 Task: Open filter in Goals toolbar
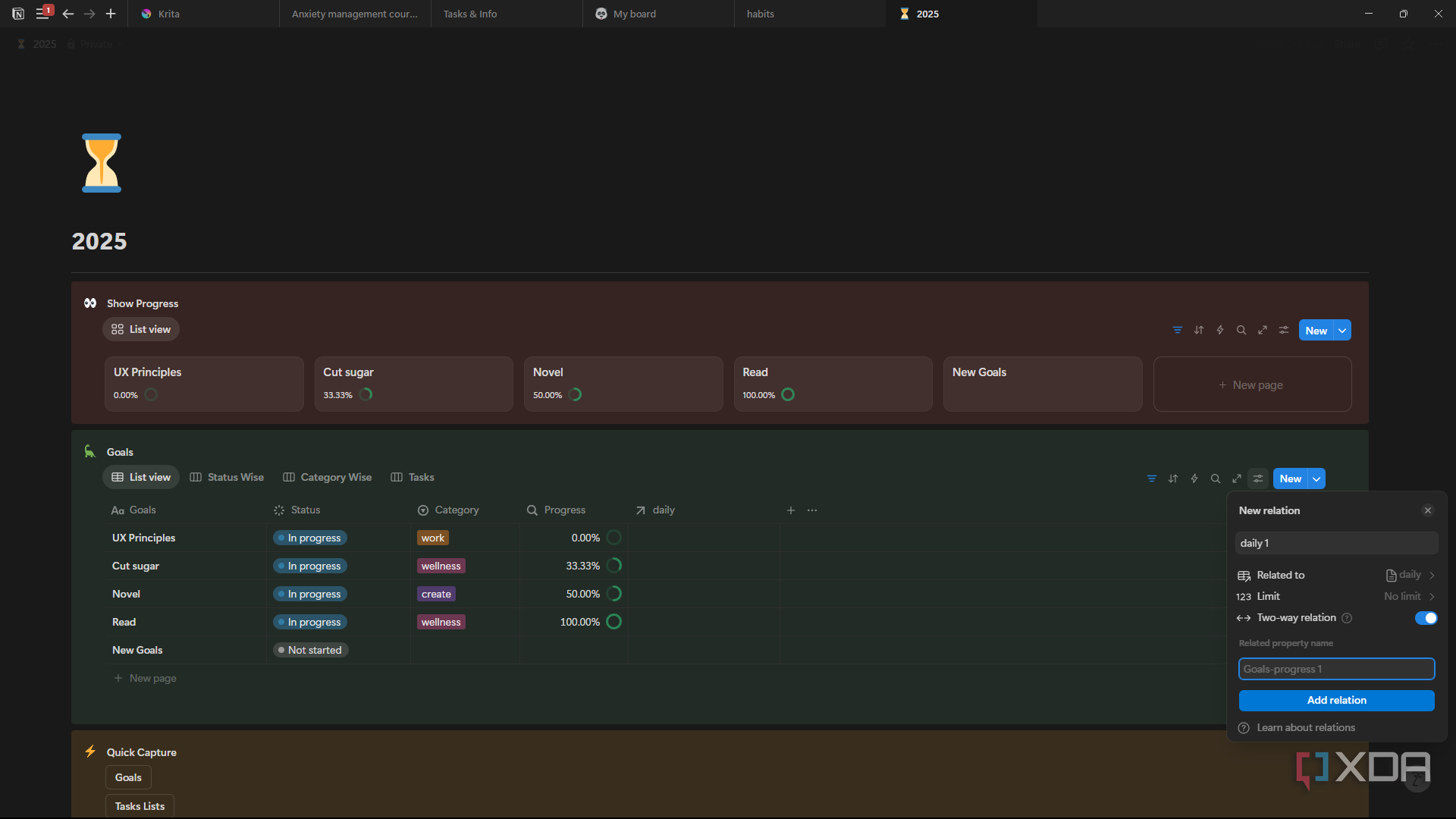[1152, 479]
